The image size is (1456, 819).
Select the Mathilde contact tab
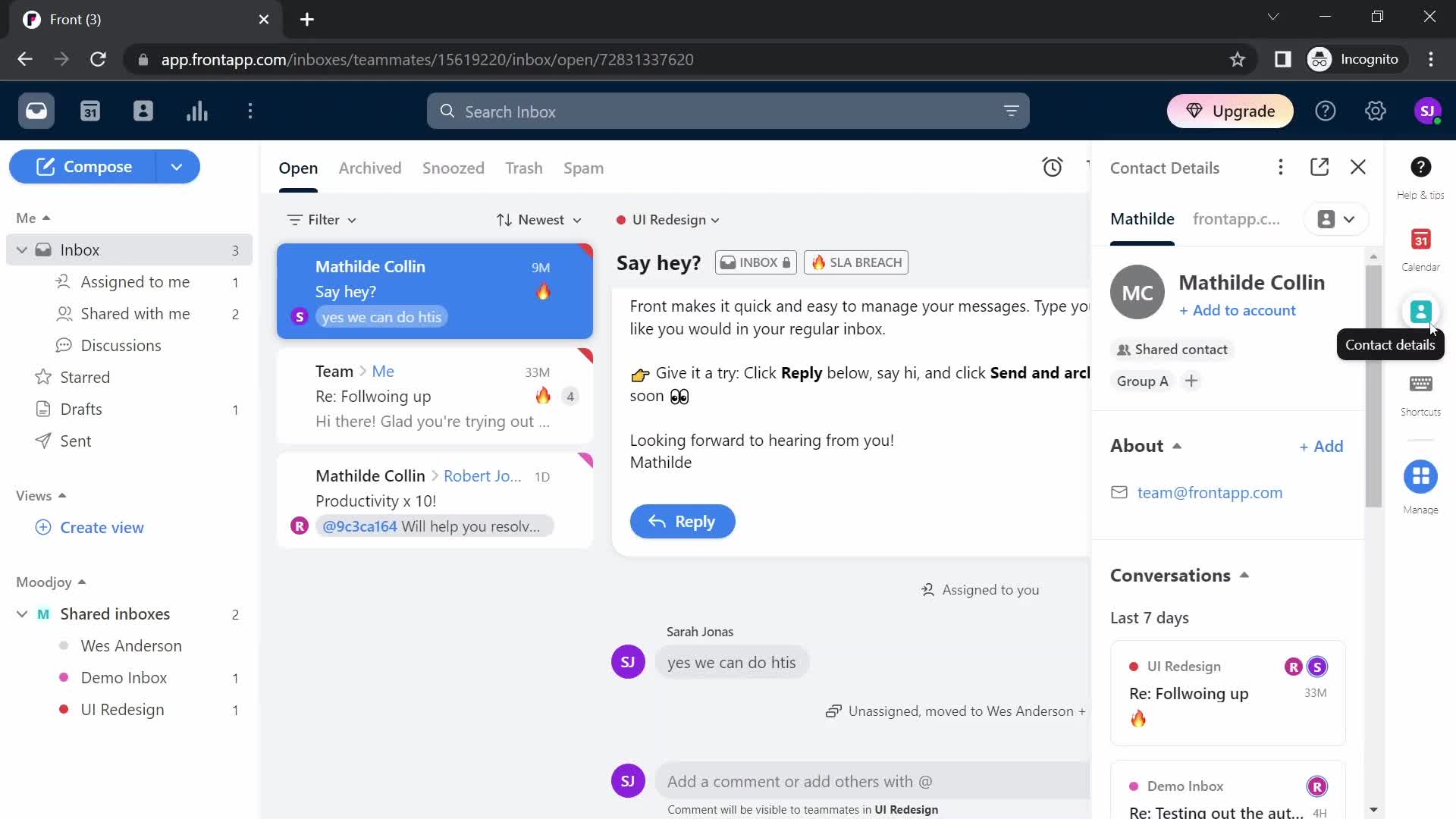pyautogui.click(x=1142, y=219)
